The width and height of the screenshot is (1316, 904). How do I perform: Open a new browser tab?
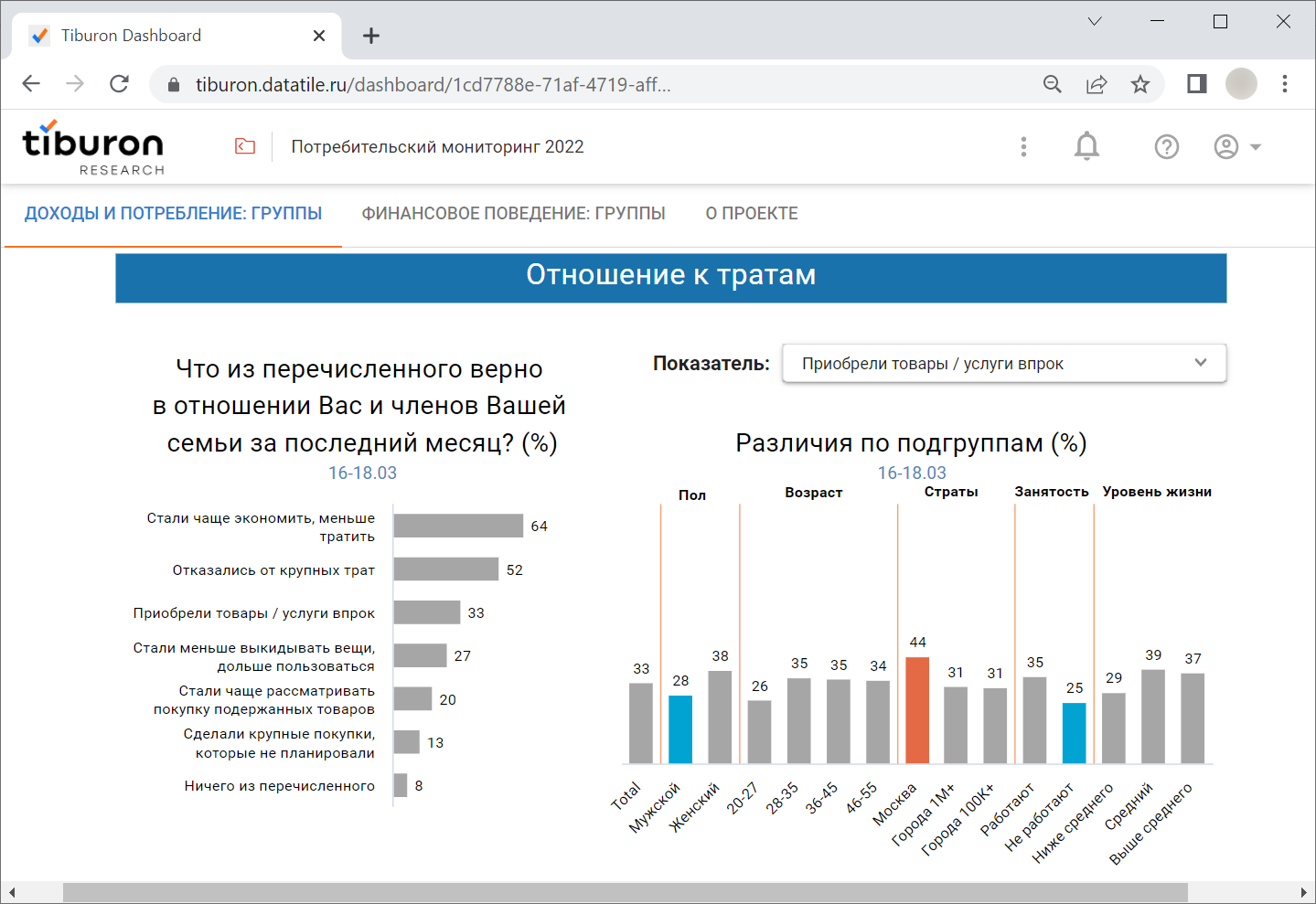370,36
